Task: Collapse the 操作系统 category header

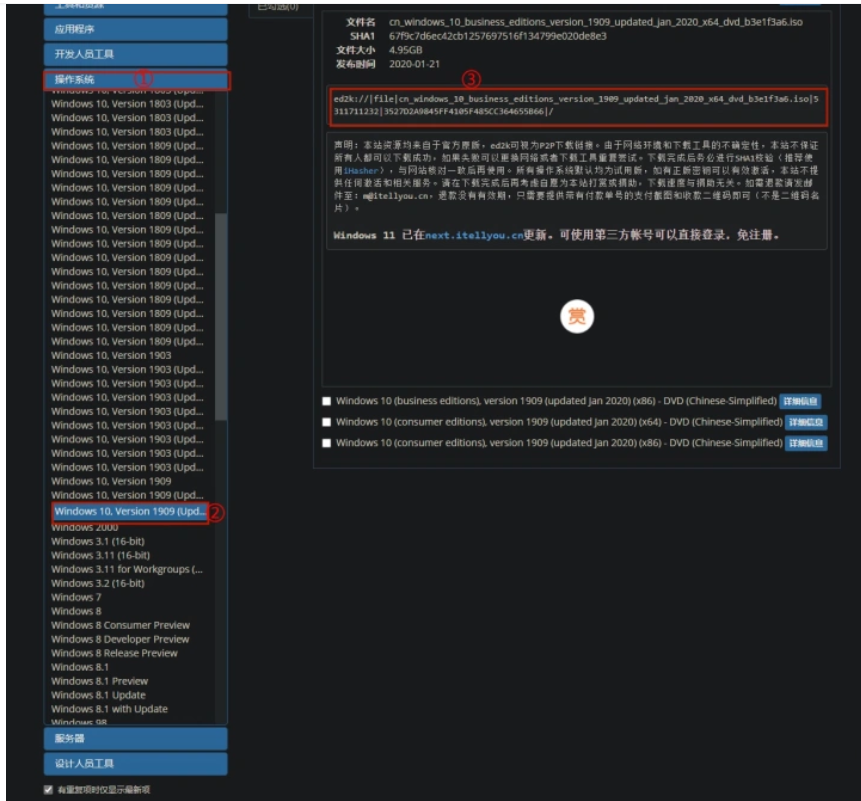Action: click(135, 79)
